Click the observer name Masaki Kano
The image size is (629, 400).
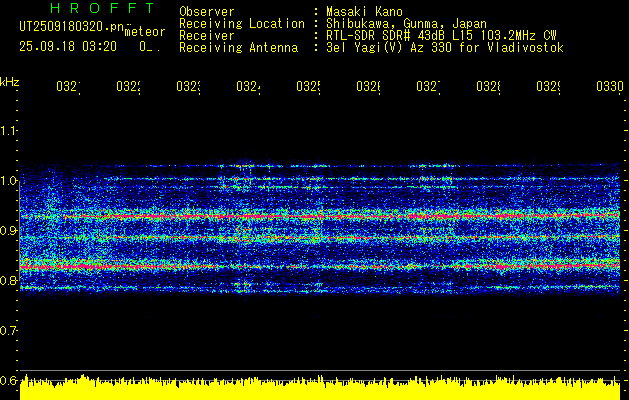click(x=364, y=12)
